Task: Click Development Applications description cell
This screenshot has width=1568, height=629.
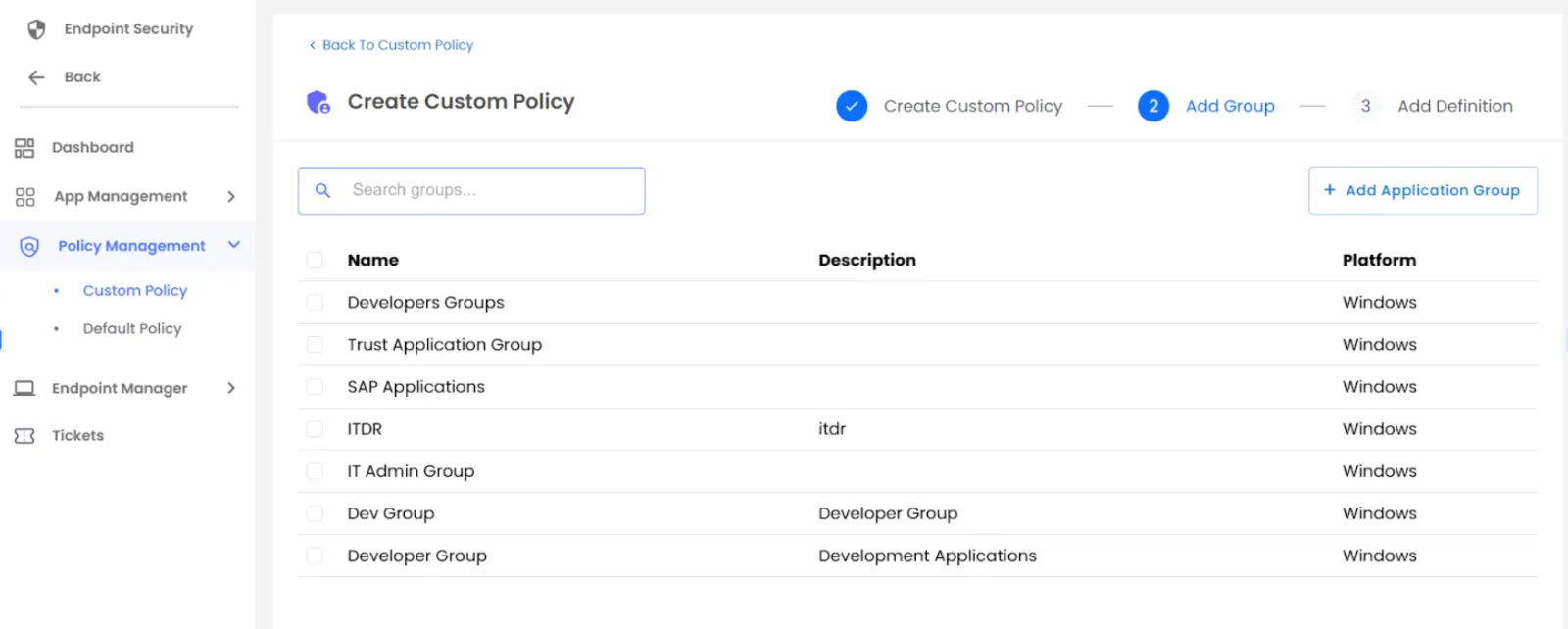Action: tap(927, 556)
